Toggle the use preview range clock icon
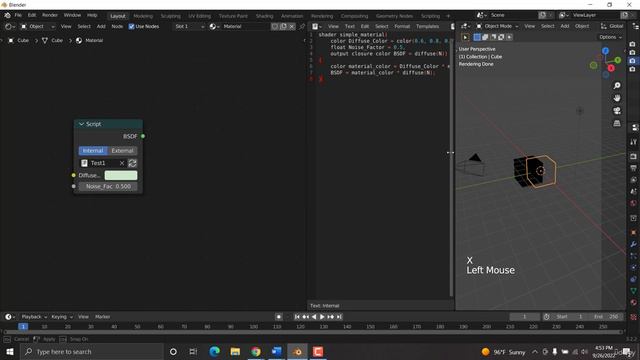640x360 pixels. click(x=546, y=317)
